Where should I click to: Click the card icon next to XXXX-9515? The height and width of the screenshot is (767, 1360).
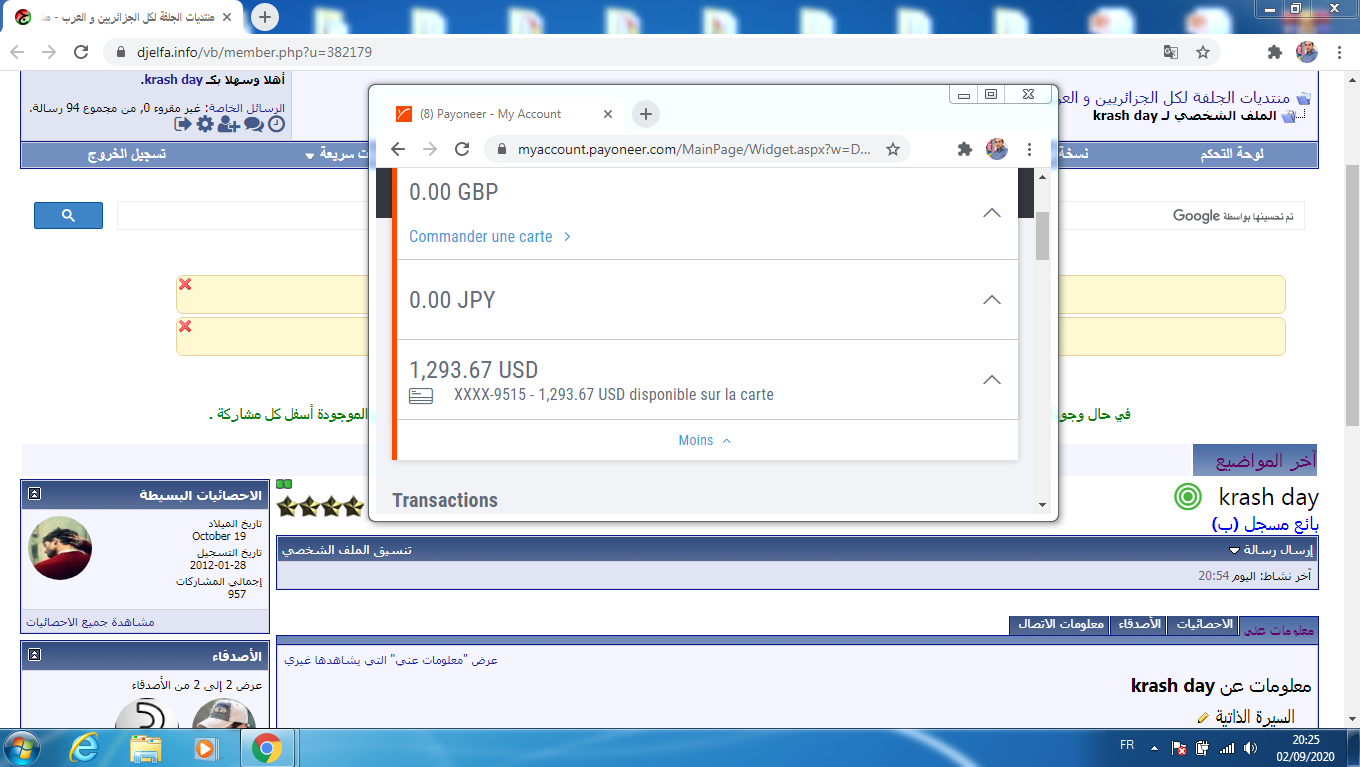pos(421,396)
